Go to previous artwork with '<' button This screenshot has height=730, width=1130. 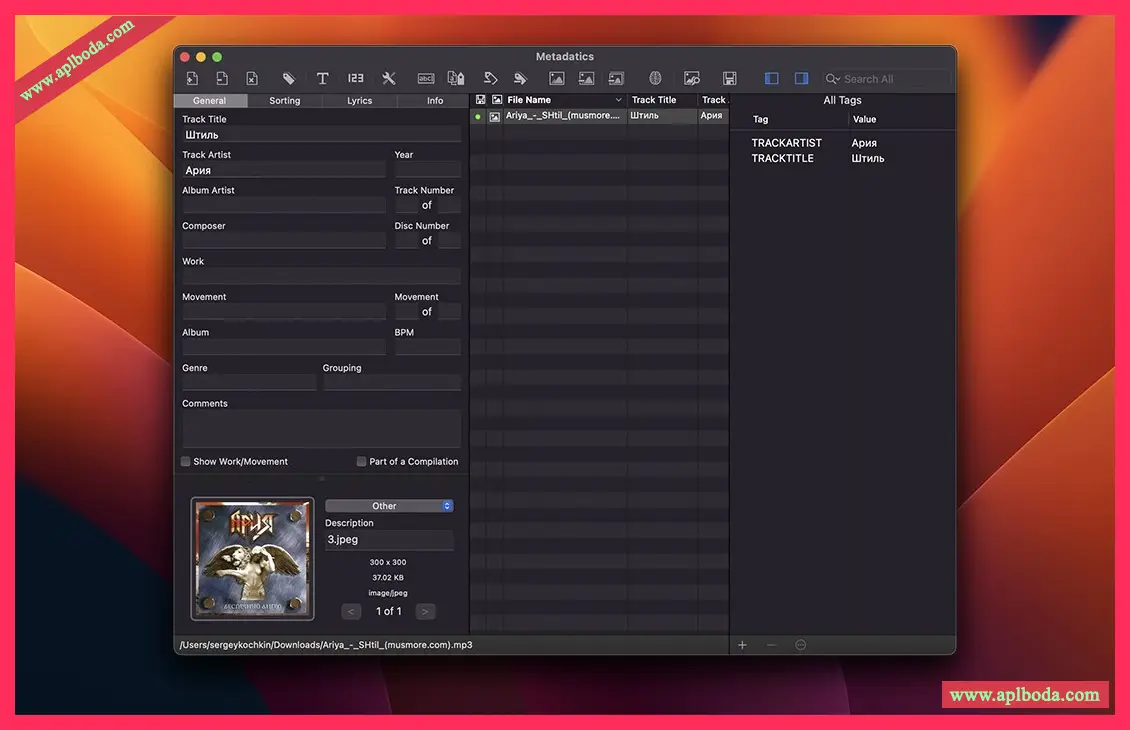point(351,611)
